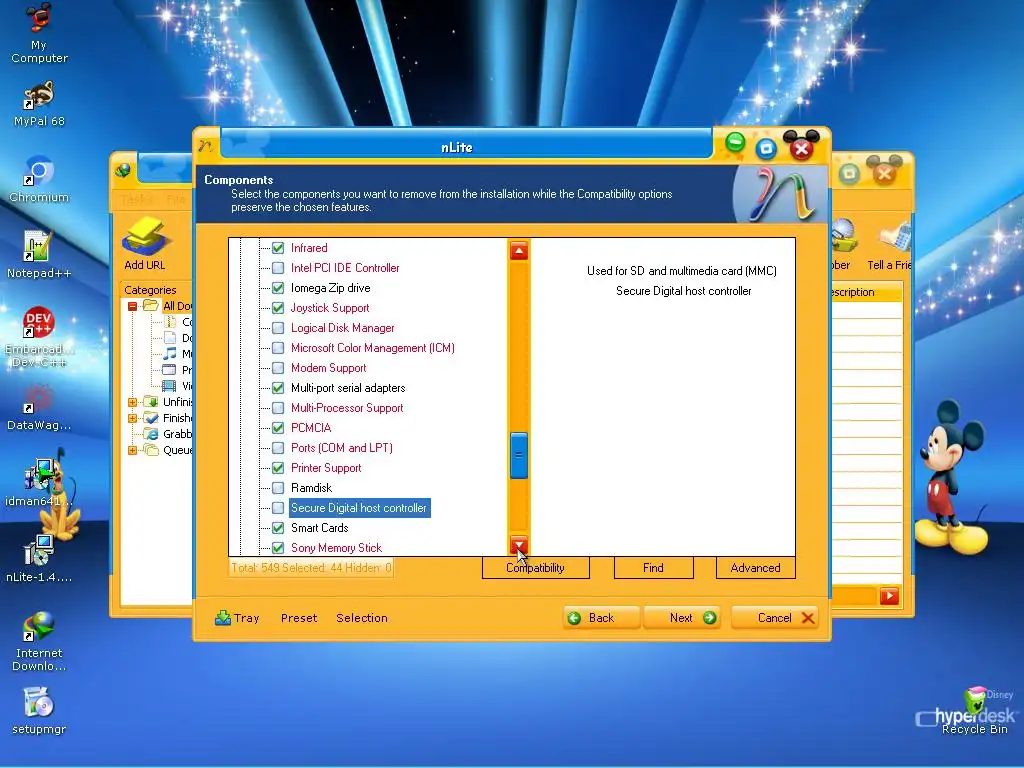1024x768 pixels.
Task: Select Logical Disk Manager label
Action: 343,328
